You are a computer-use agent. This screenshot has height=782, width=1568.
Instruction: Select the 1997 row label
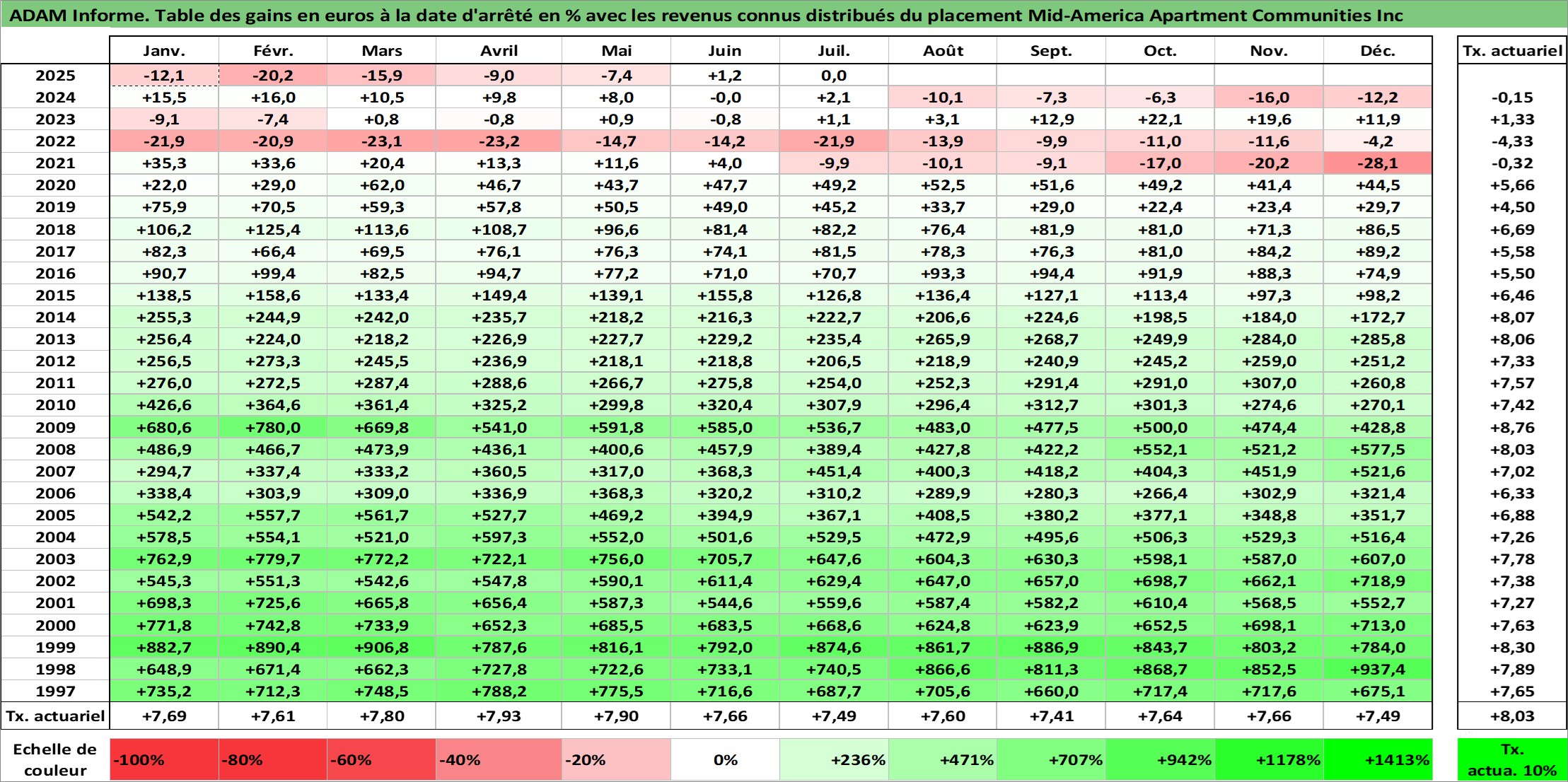[55, 691]
